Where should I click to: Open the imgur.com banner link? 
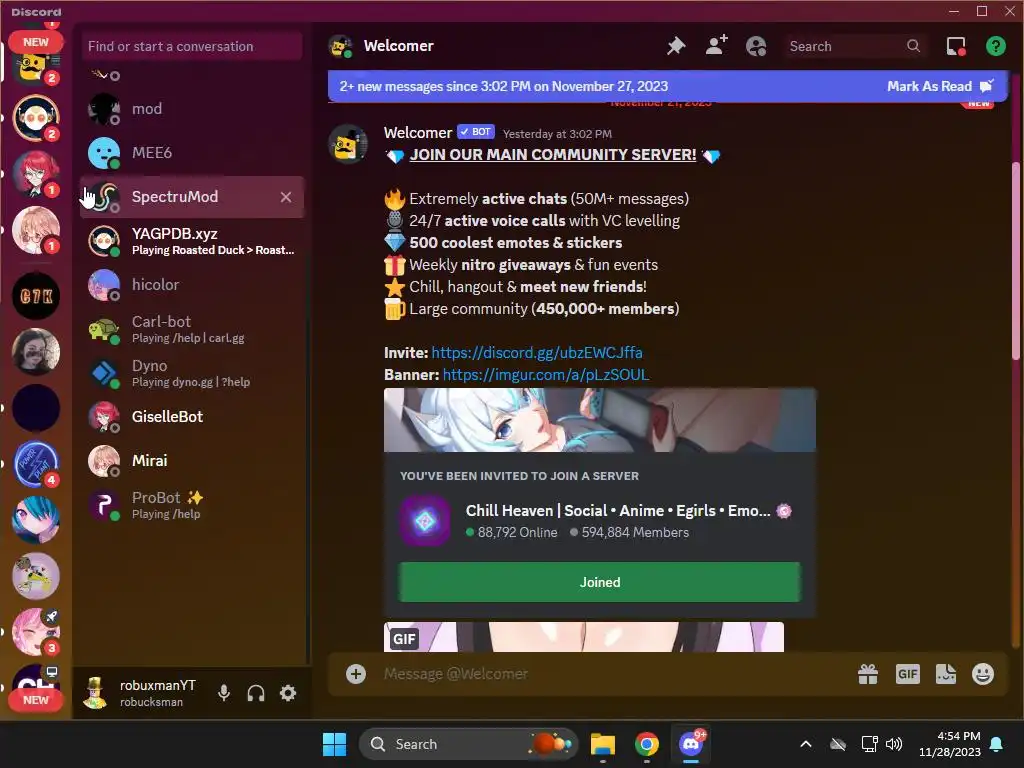pyautogui.click(x=546, y=375)
